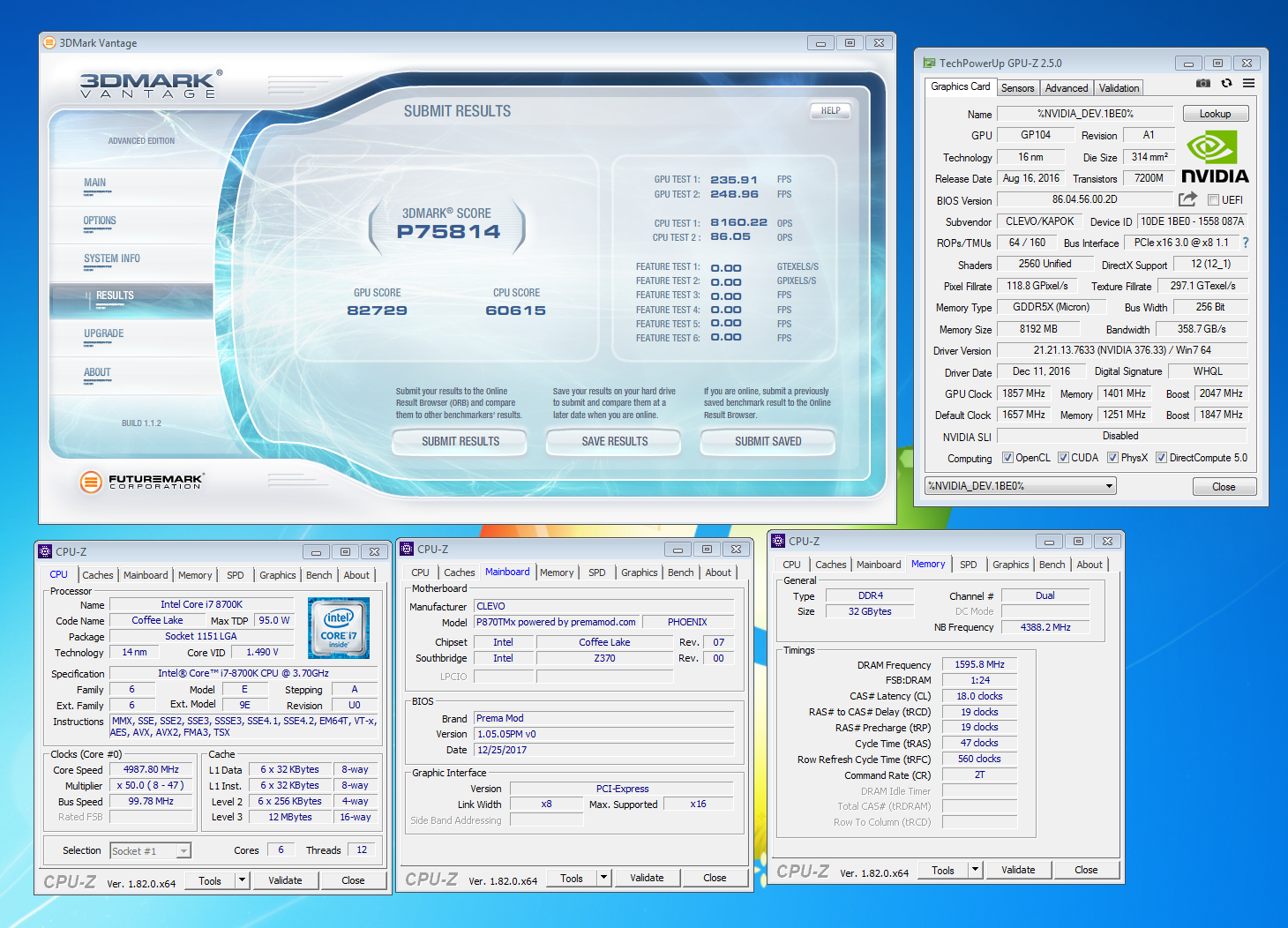Viewport: 1288px width, 928px height.
Task: Open SYSTEM INFO in 3DMark sidebar
Action: (x=112, y=258)
